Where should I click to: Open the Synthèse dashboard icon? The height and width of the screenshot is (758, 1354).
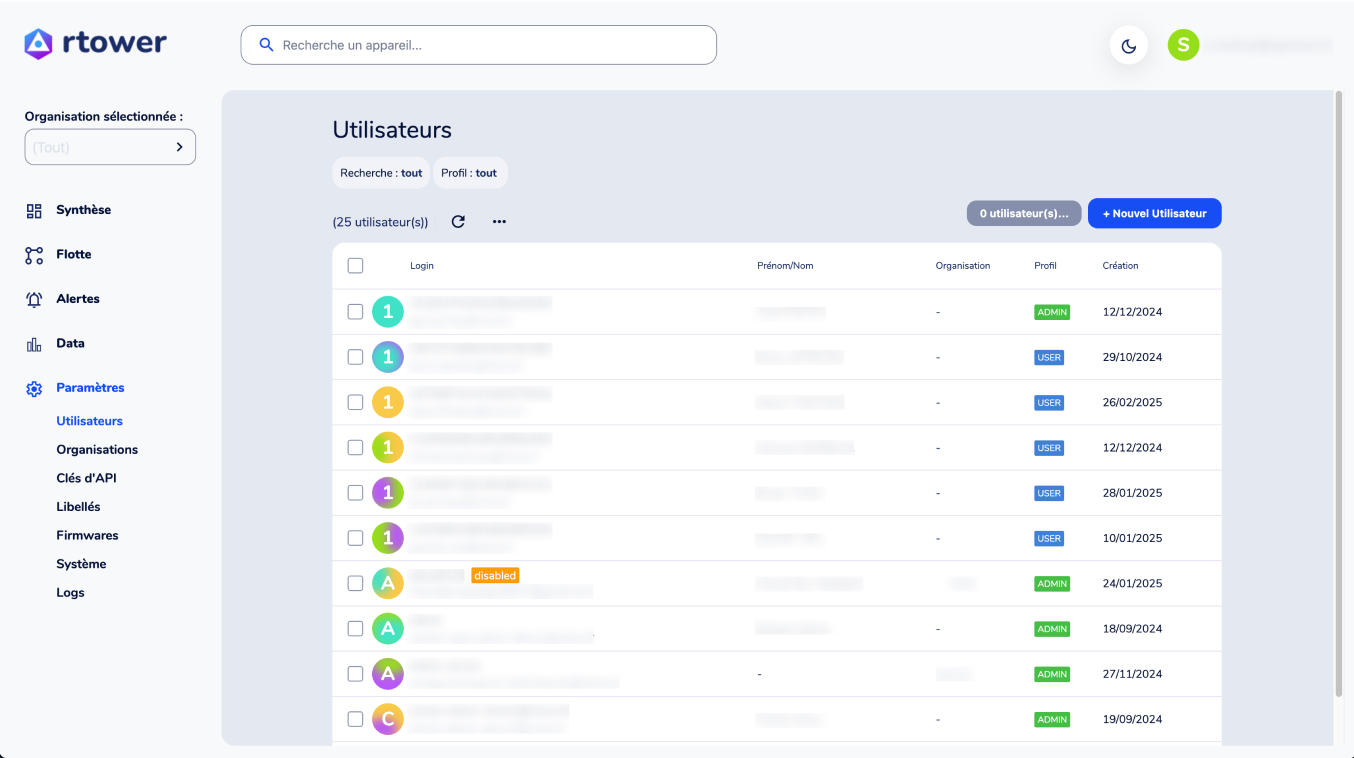click(x=32, y=209)
